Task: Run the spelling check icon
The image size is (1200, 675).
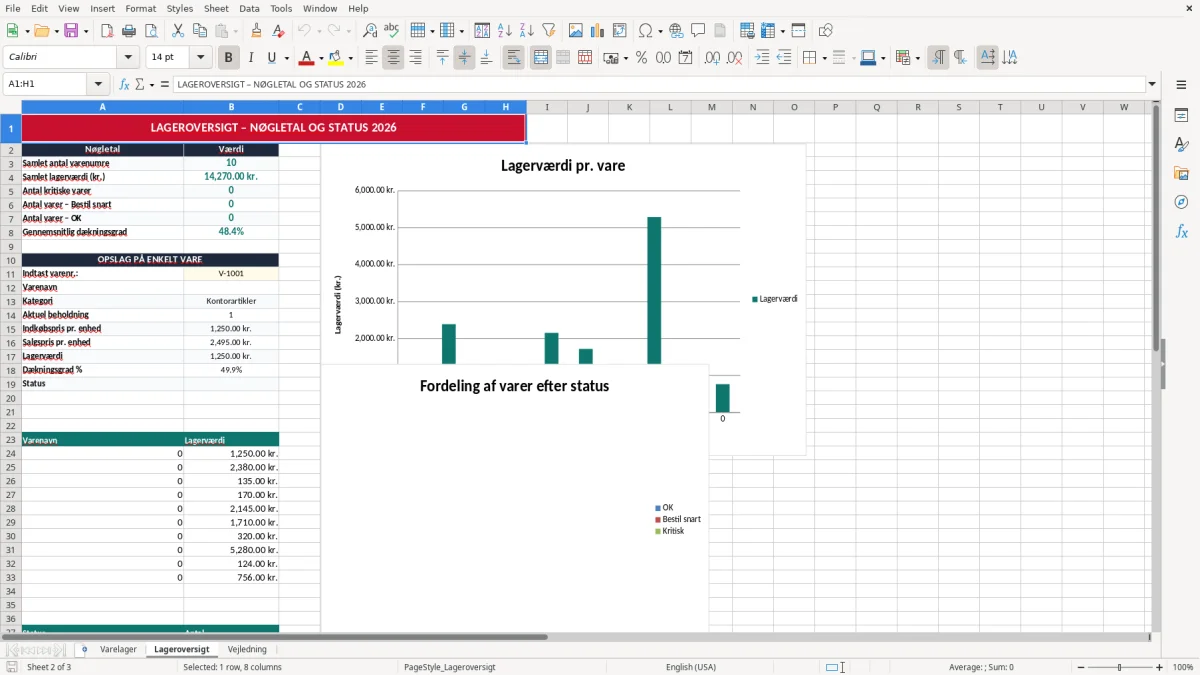Action: coord(392,31)
